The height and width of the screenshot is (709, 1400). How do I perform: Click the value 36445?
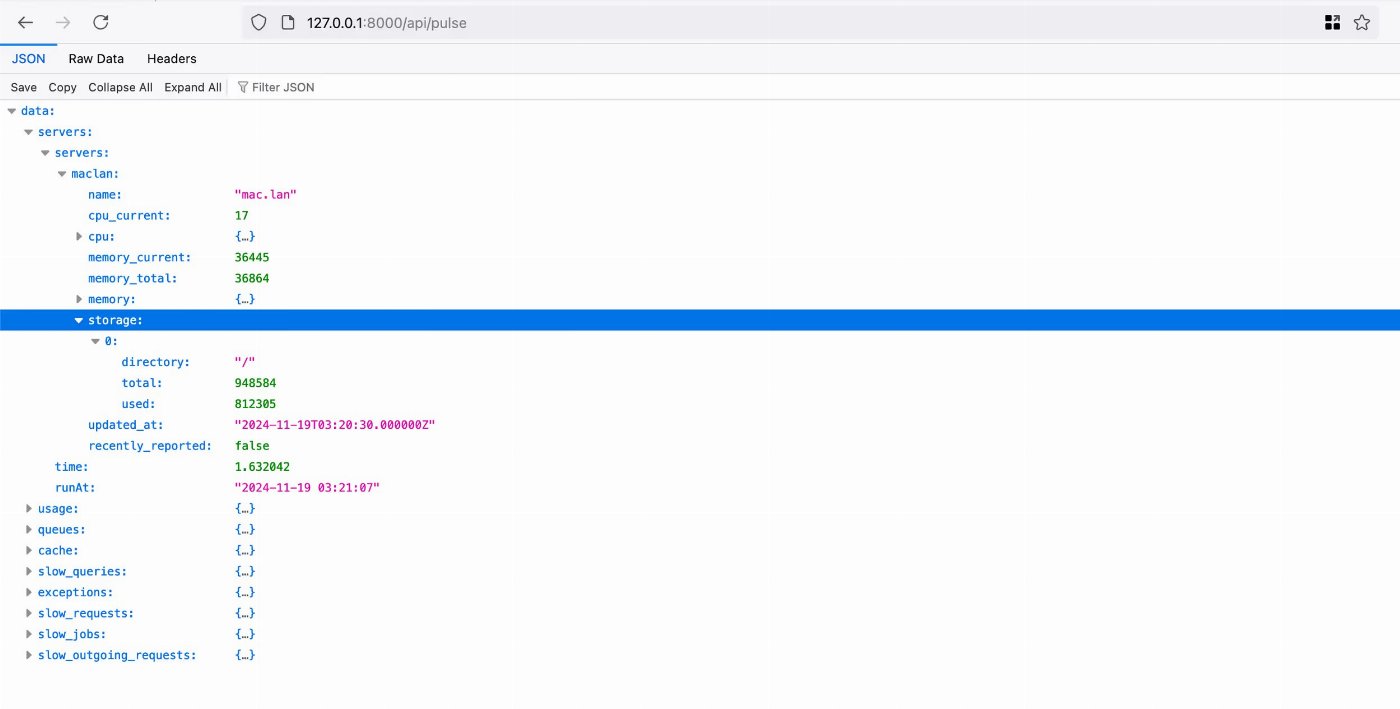[252, 258]
